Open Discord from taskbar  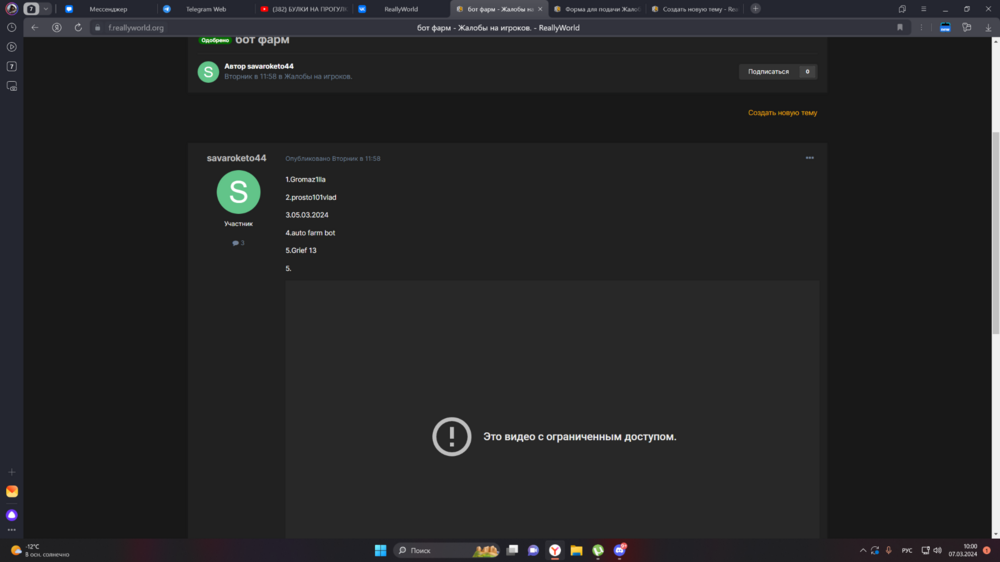(620, 551)
